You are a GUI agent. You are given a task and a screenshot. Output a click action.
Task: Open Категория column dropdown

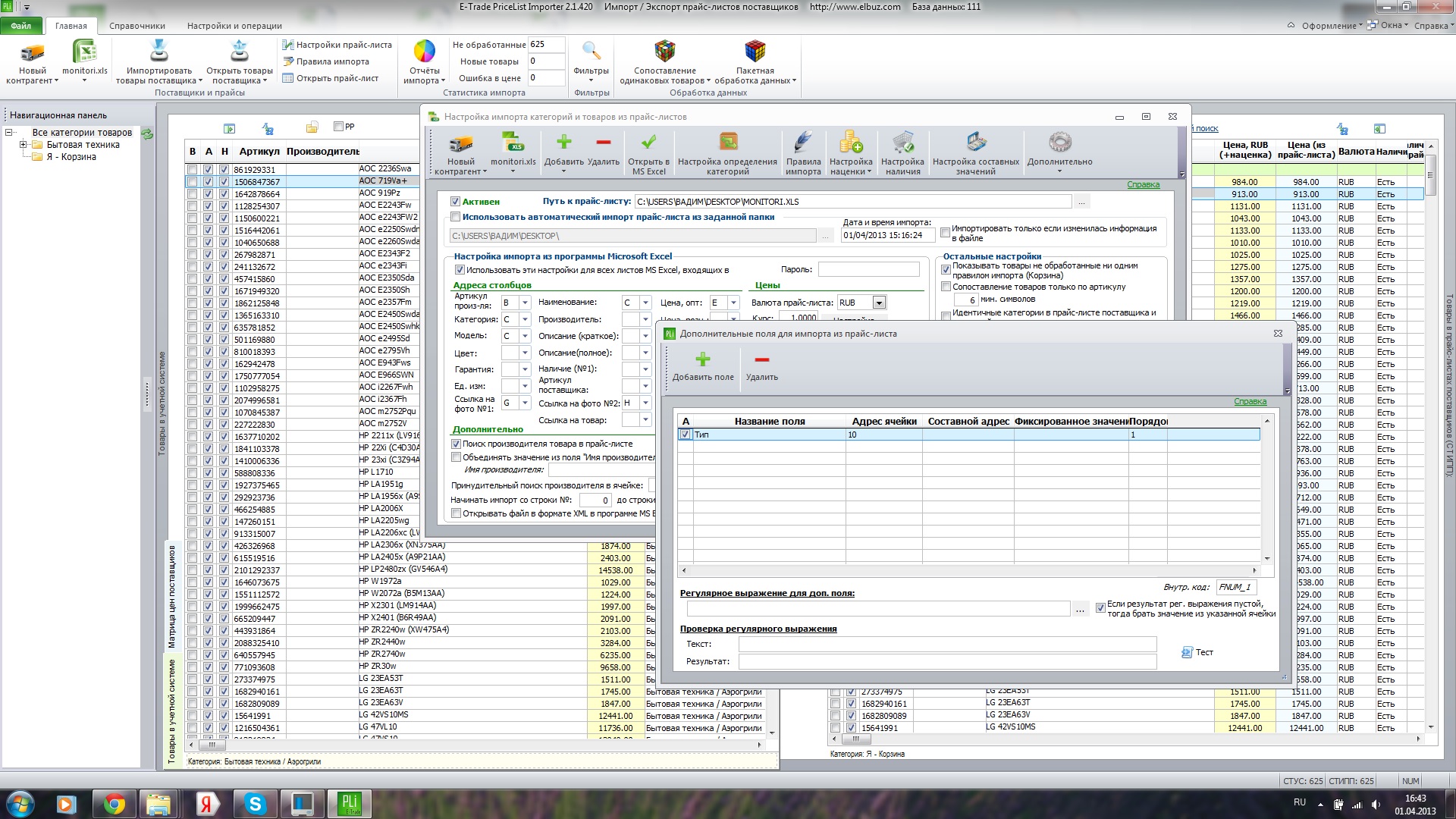524,319
